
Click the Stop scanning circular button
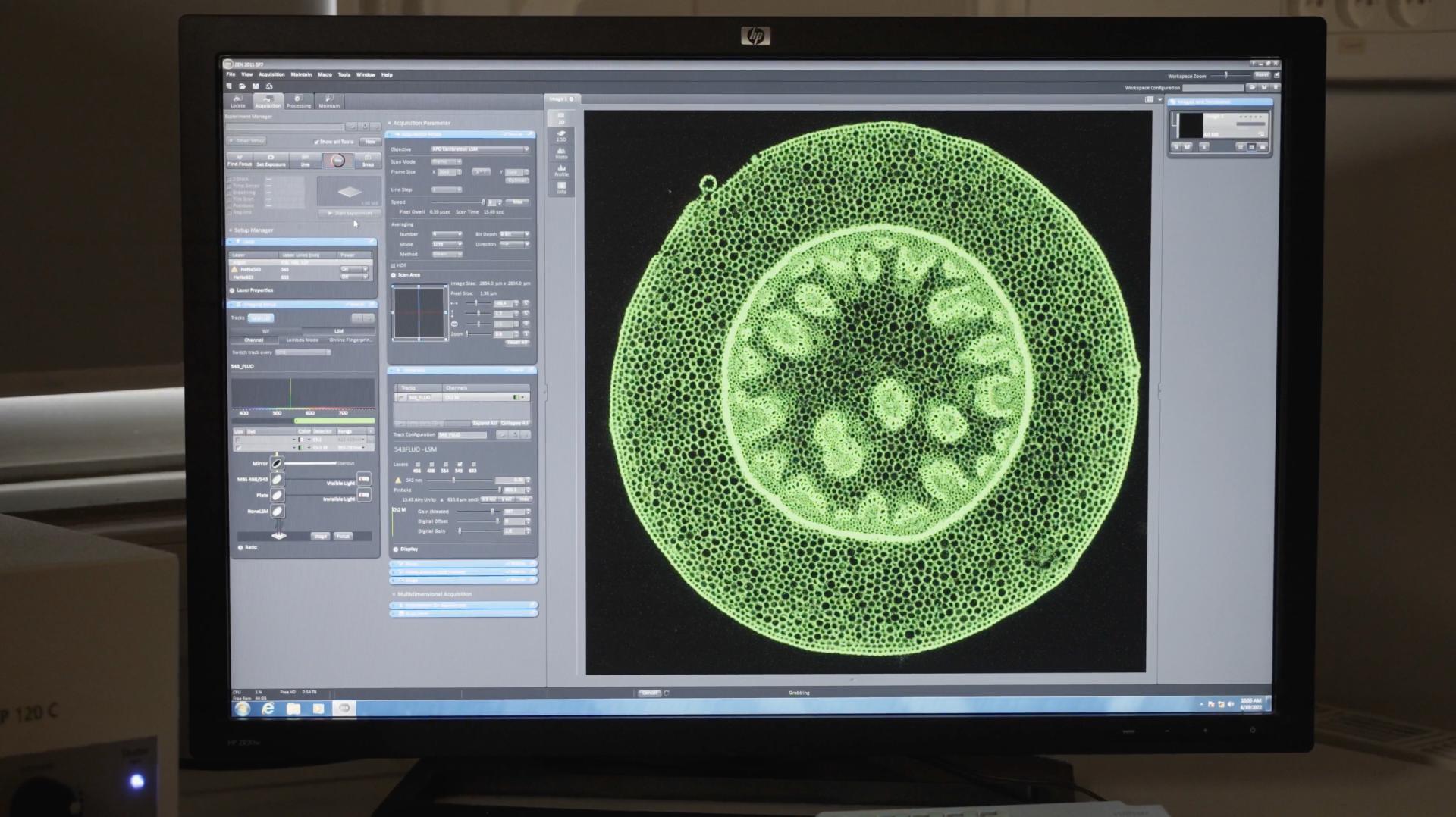coord(338,161)
